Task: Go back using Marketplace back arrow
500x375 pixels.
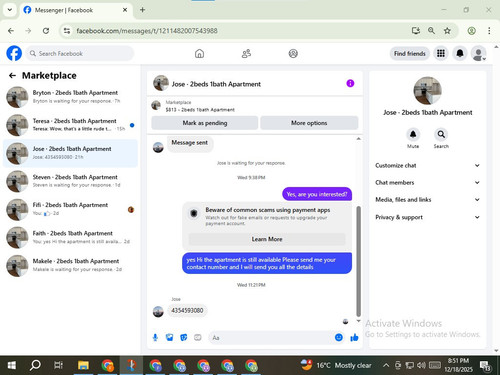Action: [12, 76]
